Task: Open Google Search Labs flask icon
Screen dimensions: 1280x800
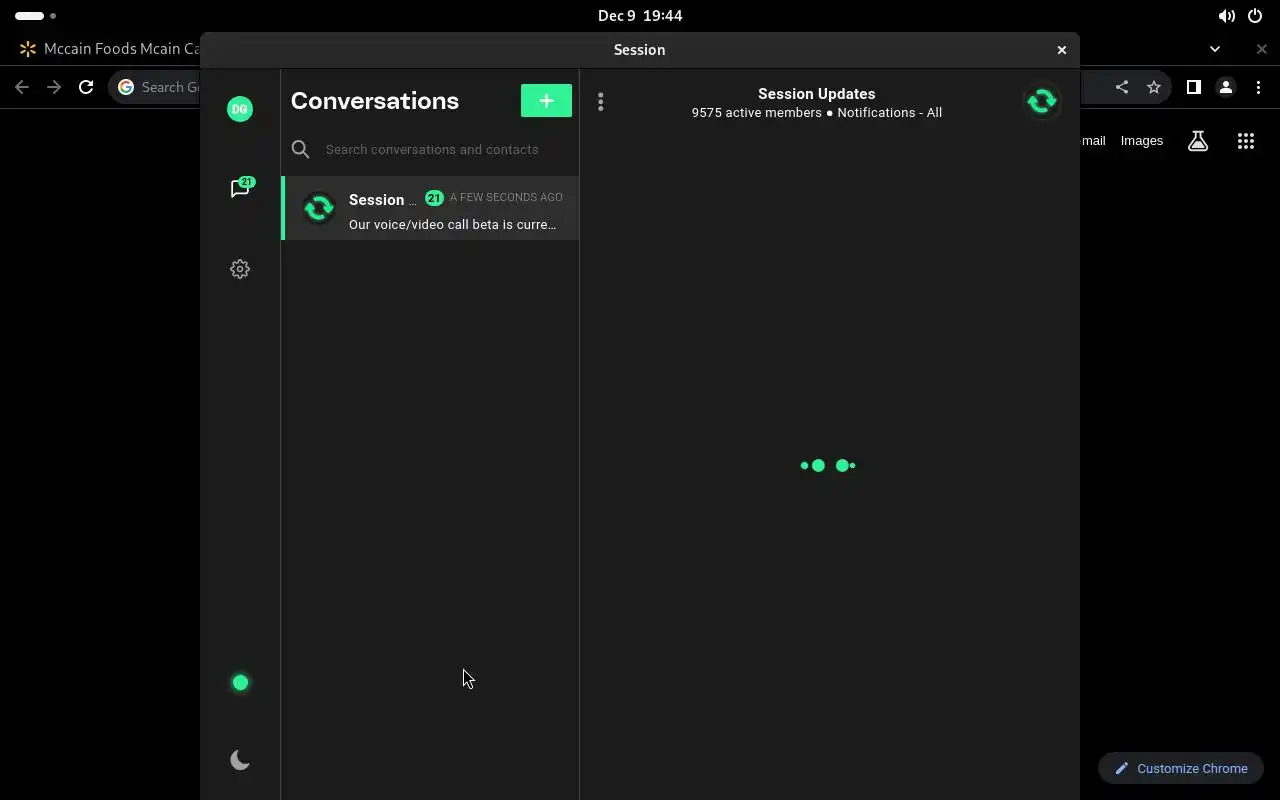Action: (1198, 141)
